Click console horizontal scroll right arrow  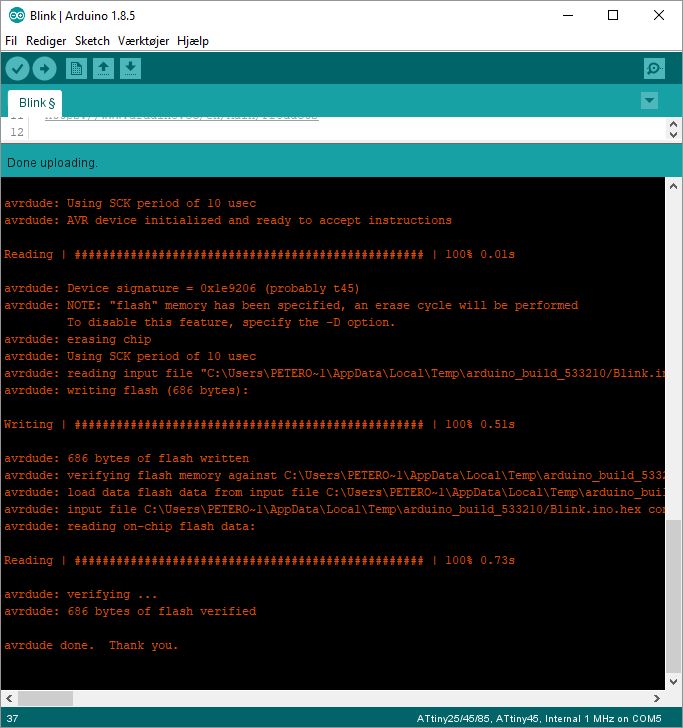[x=657, y=698]
